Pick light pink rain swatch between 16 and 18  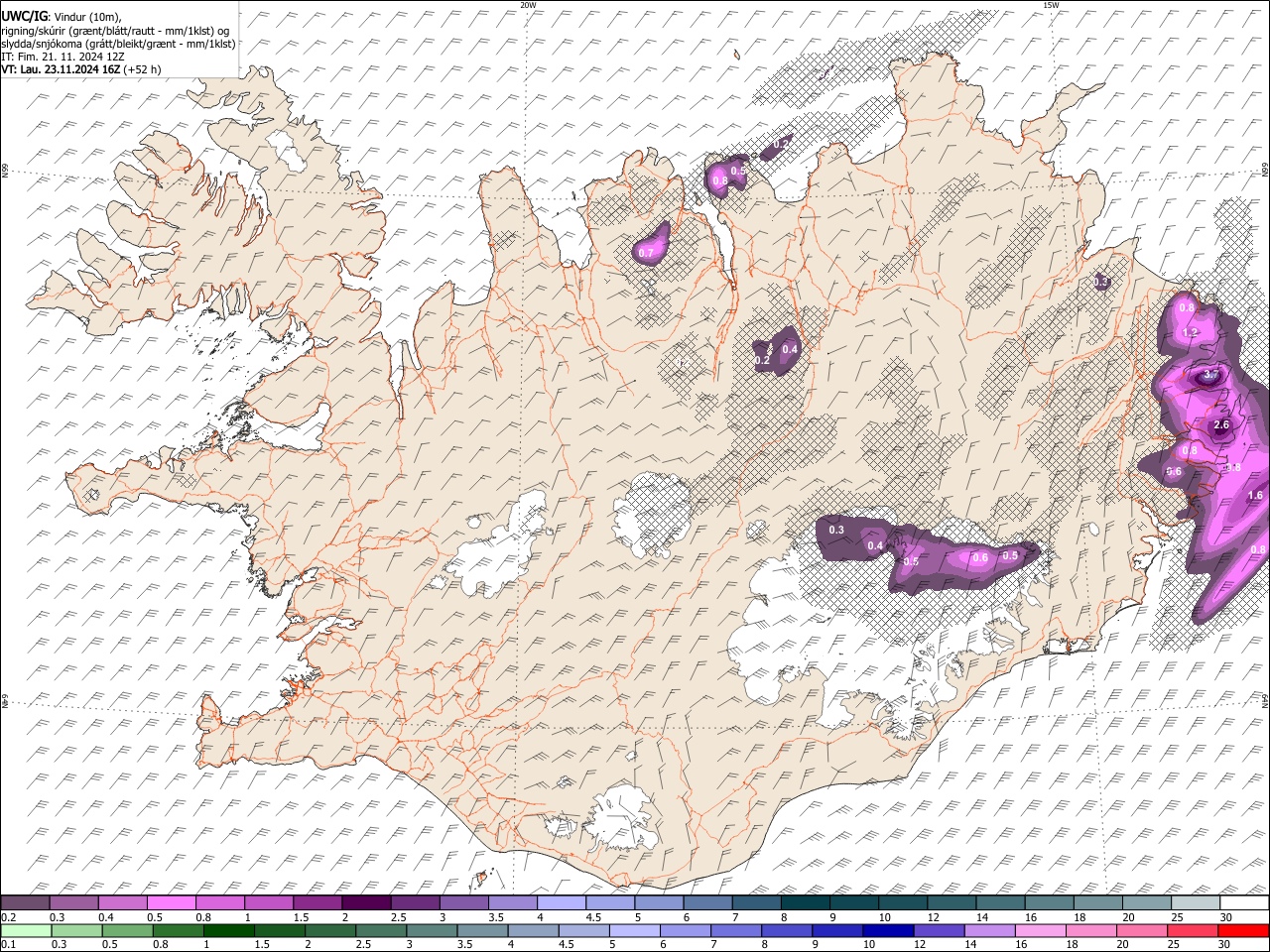(1039, 930)
